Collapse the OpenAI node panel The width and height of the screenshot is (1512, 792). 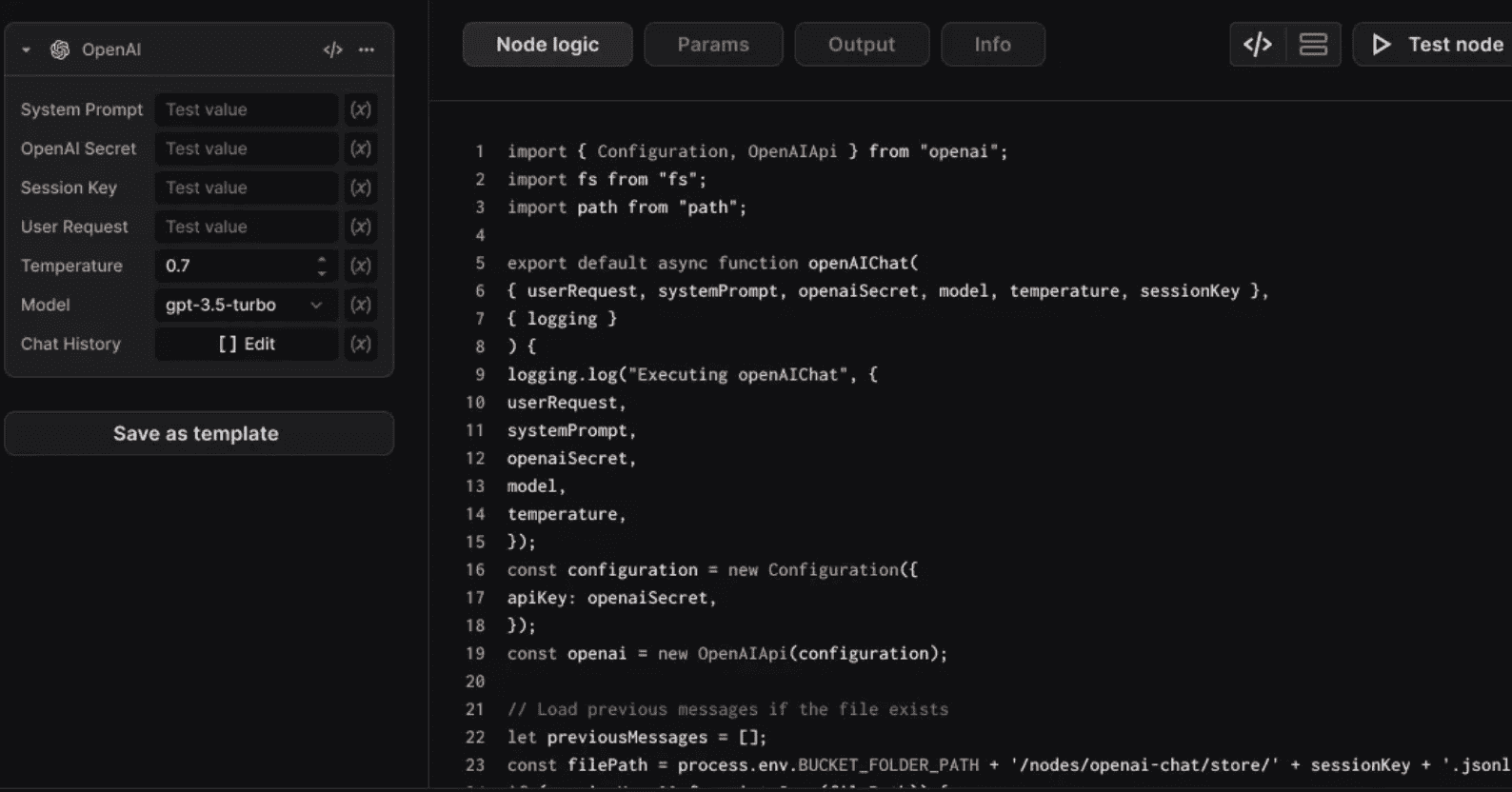[26, 49]
